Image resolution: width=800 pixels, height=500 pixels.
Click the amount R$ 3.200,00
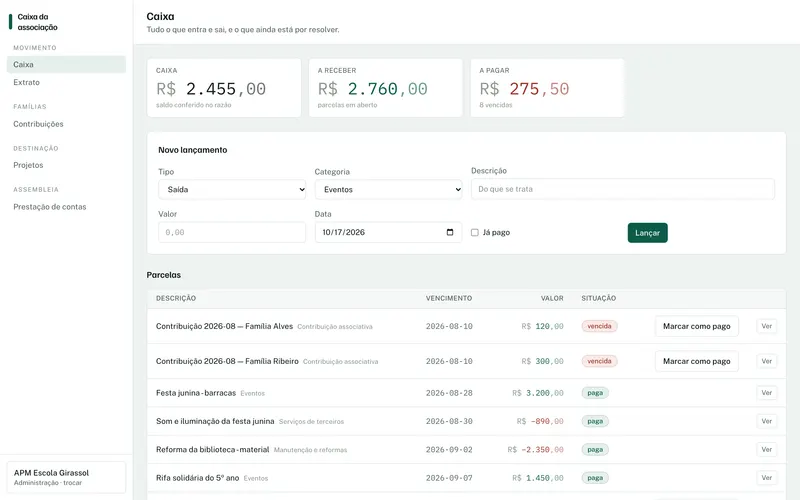point(538,393)
